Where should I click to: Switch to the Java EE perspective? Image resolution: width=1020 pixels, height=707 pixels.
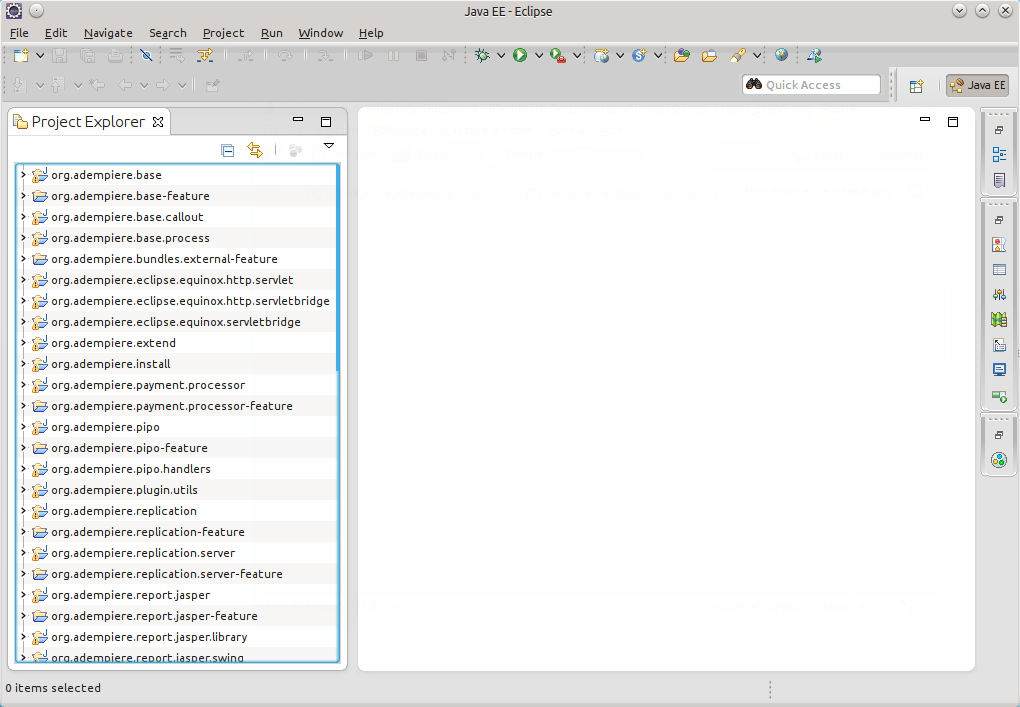click(x=977, y=86)
